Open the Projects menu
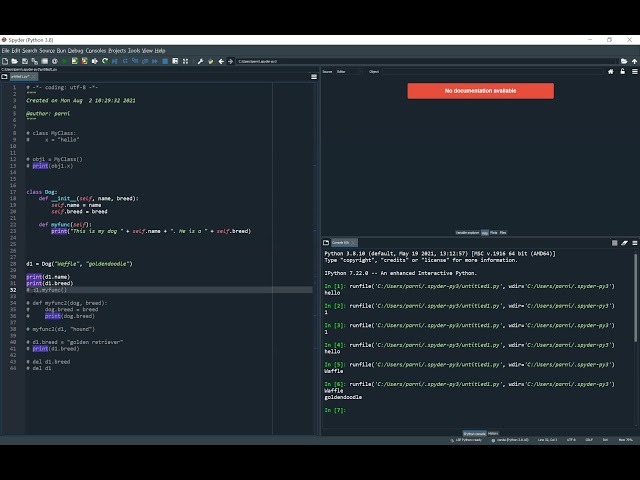Image resolution: width=640 pixels, height=480 pixels. click(x=117, y=51)
